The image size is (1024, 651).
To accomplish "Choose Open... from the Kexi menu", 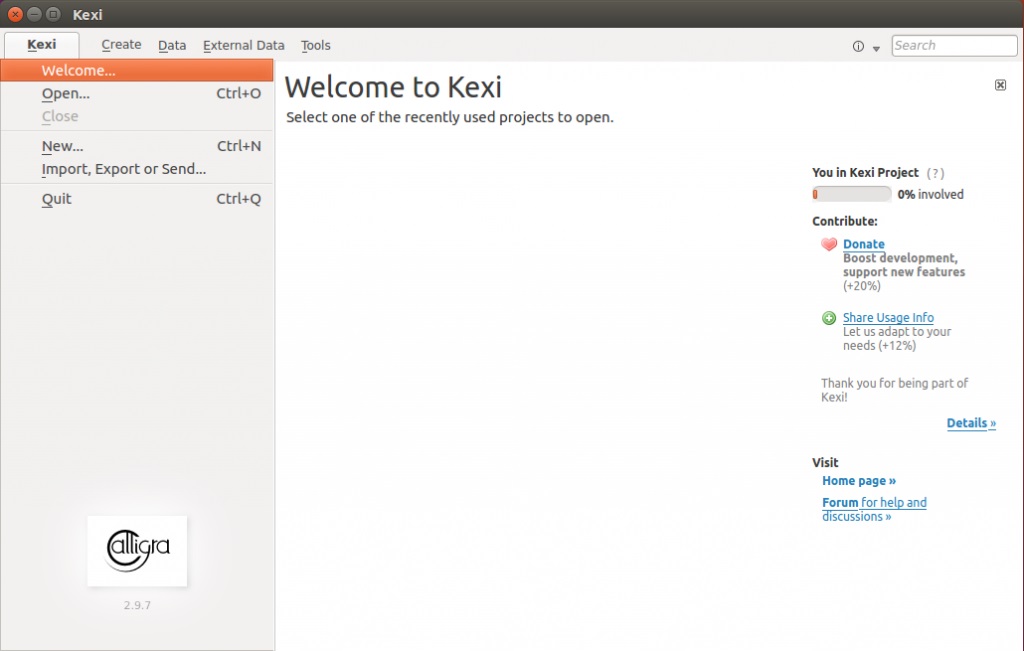I will point(136,93).
